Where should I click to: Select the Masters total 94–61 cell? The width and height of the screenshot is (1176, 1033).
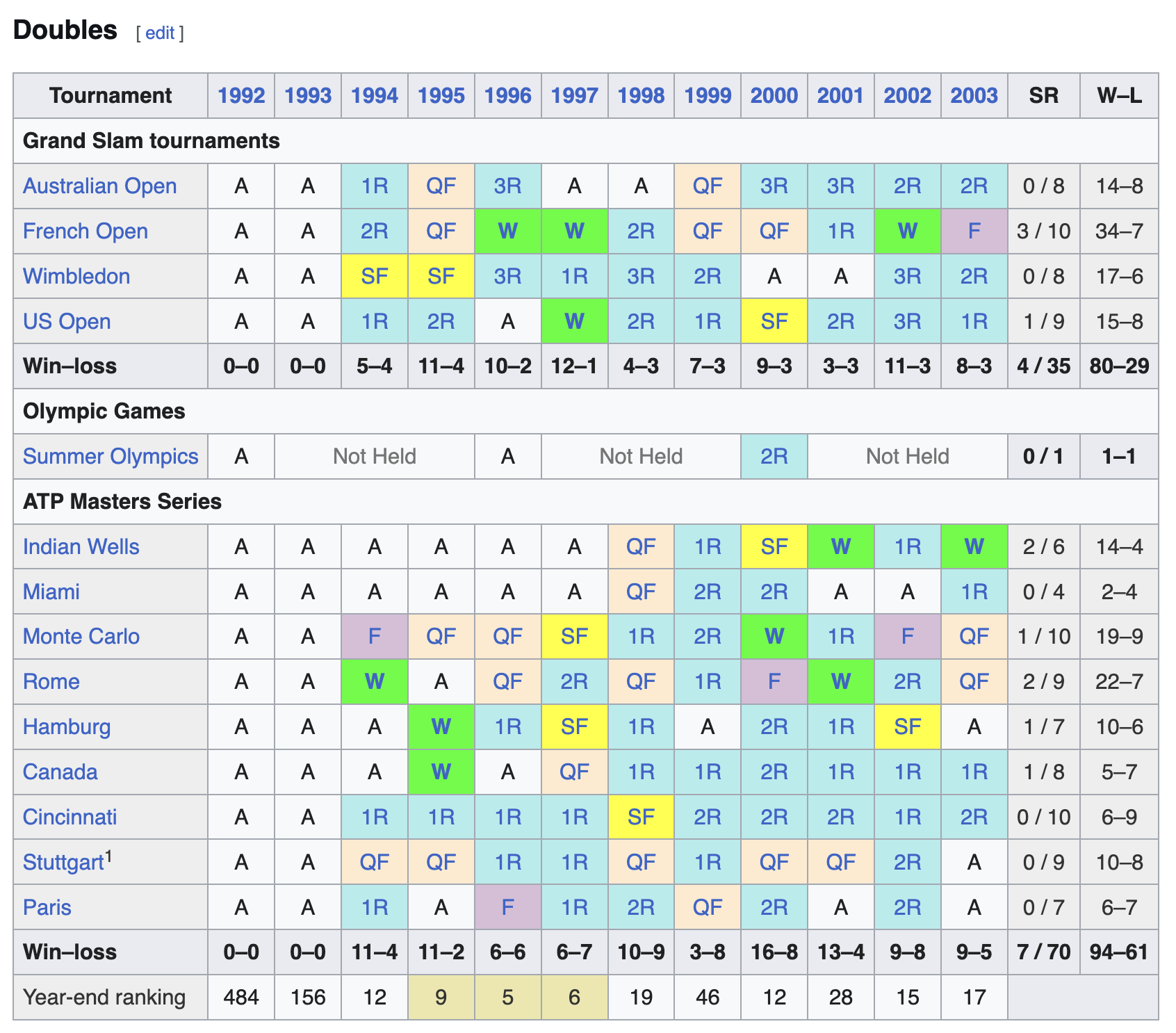coord(1119,952)
